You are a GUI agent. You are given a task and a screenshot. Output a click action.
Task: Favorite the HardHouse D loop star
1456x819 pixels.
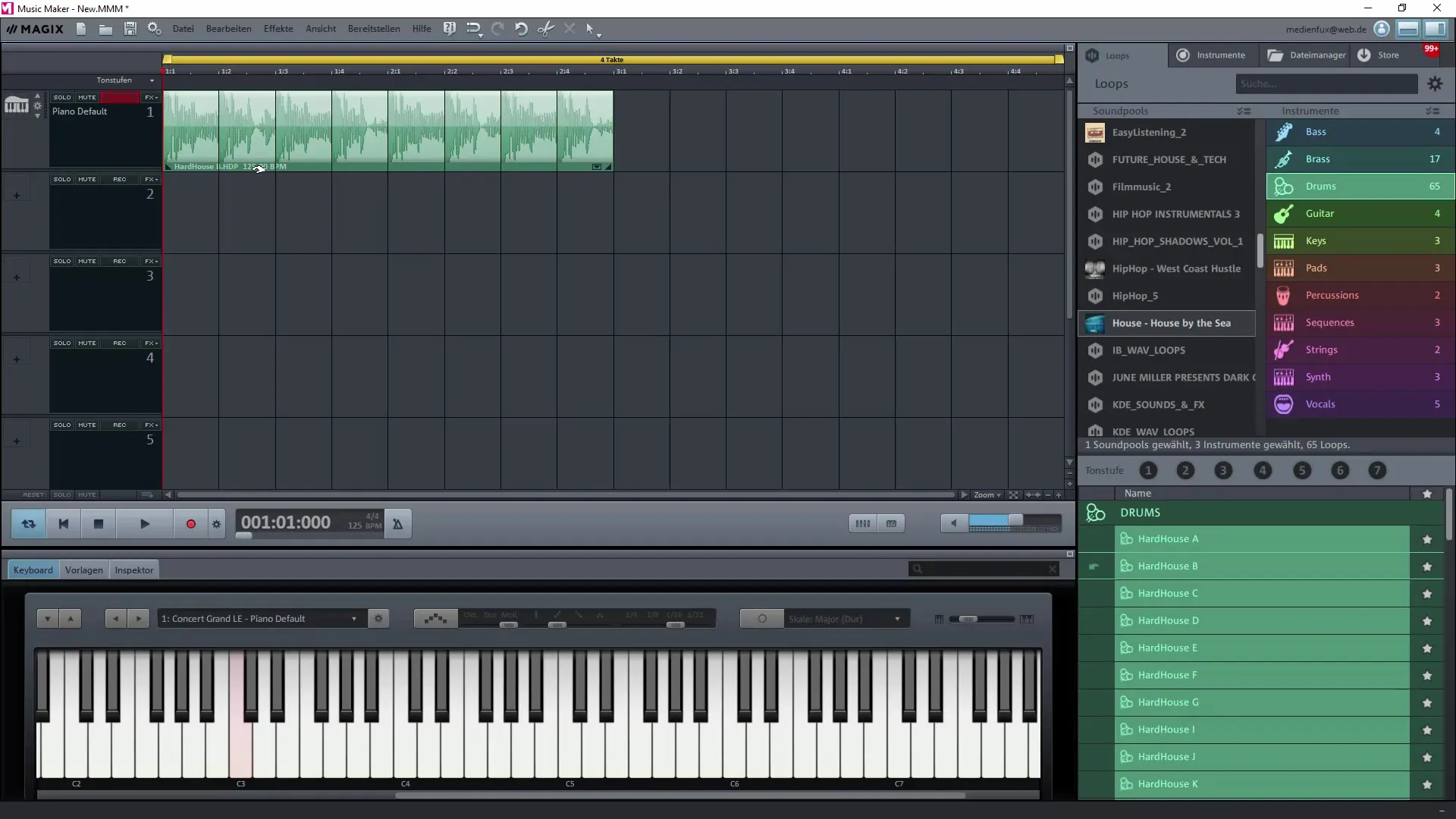(1427, 621)
